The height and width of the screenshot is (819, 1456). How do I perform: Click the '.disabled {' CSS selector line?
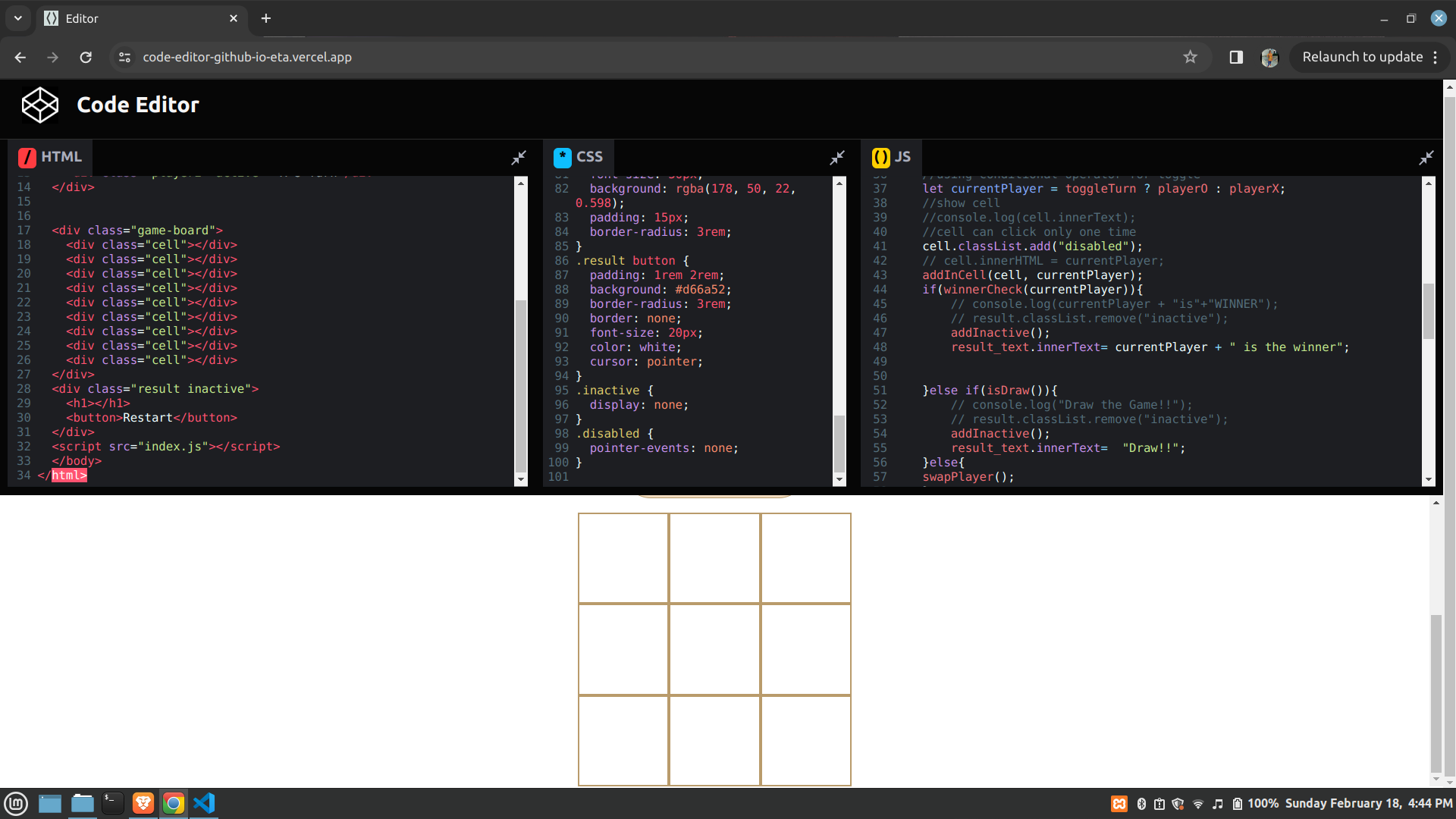[x=614, y=434]
